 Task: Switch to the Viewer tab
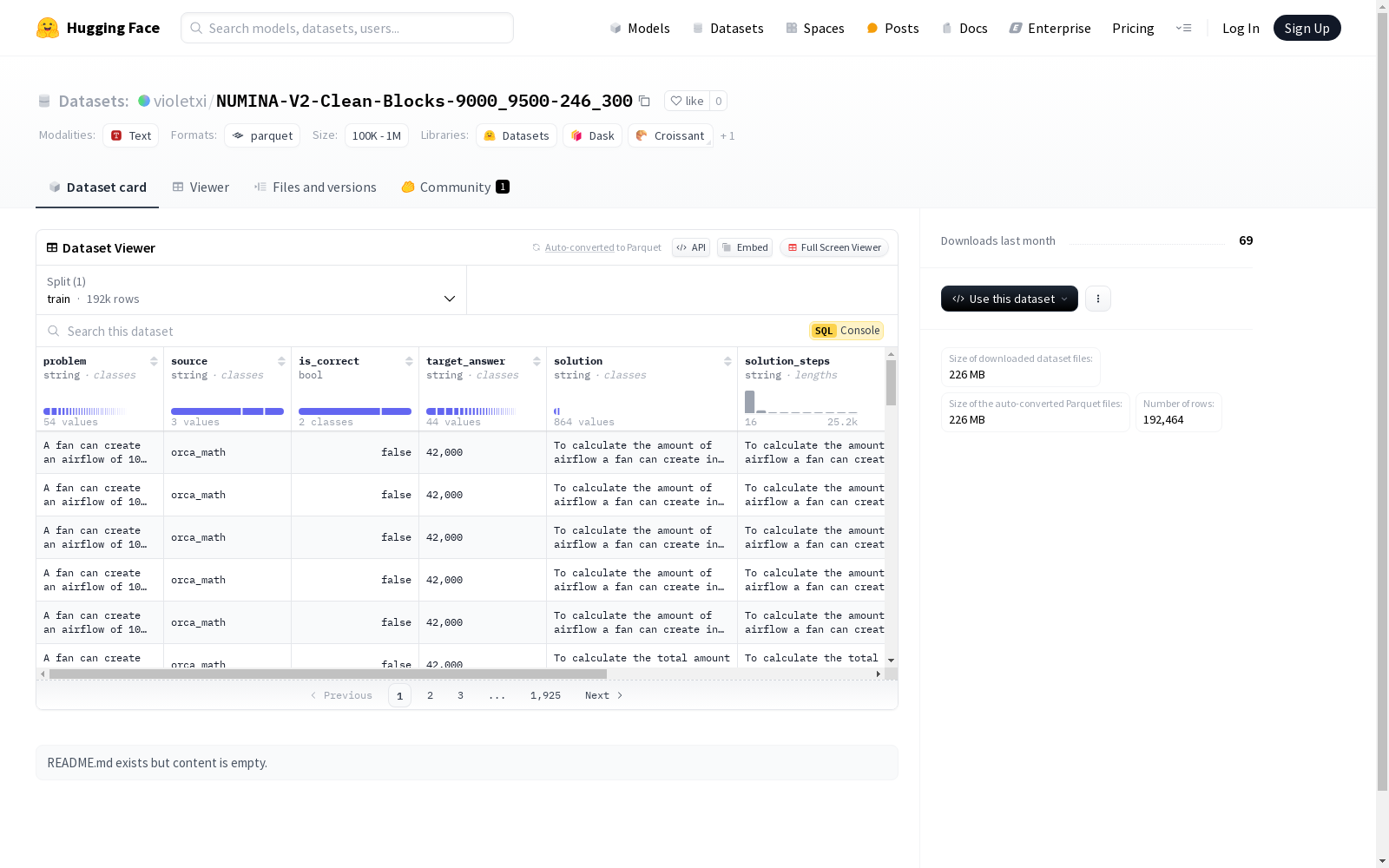coord(201,187)
